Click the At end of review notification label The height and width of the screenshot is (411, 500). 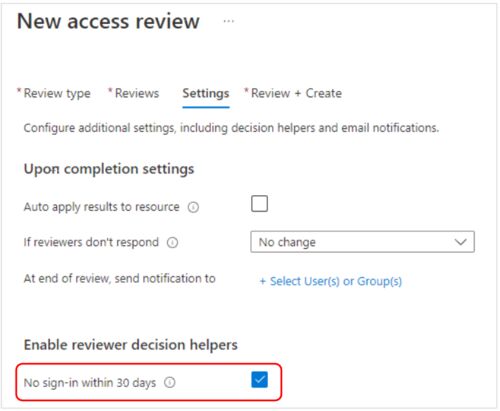120,278
